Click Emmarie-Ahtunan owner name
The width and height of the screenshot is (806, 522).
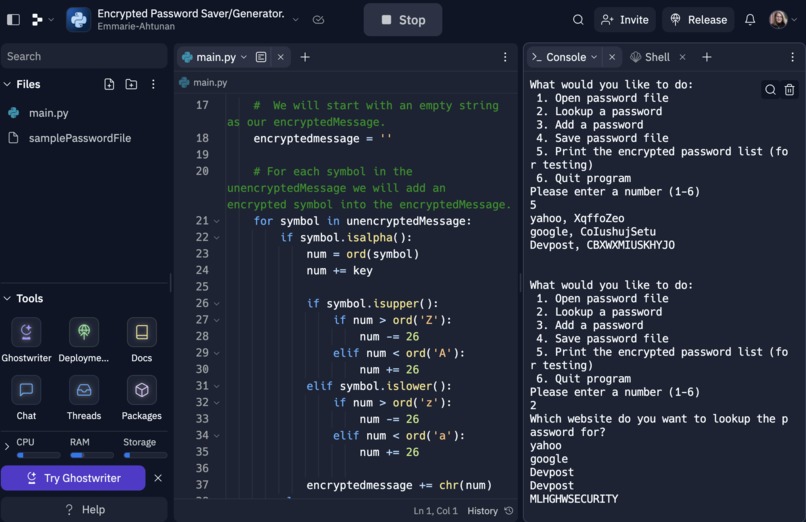136,26
